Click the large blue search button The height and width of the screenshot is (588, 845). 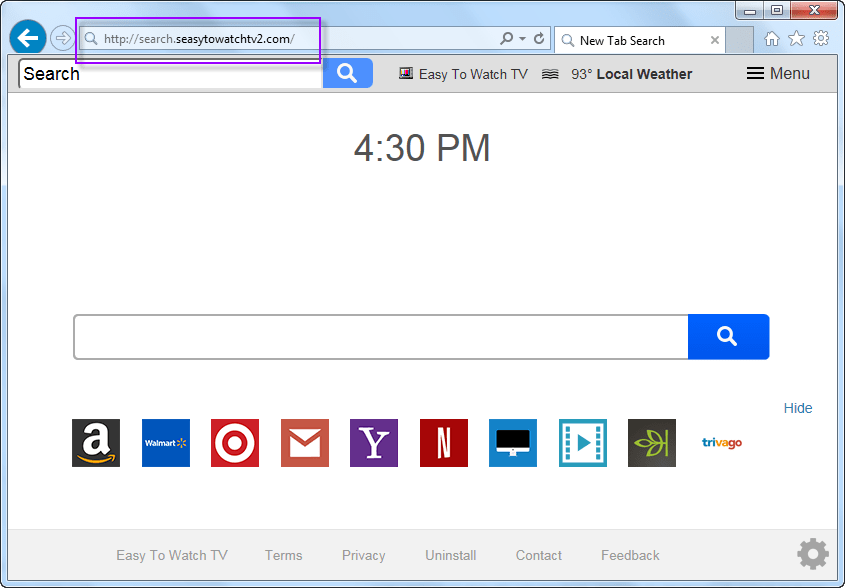pyautogui.click(x=729, y=337)
